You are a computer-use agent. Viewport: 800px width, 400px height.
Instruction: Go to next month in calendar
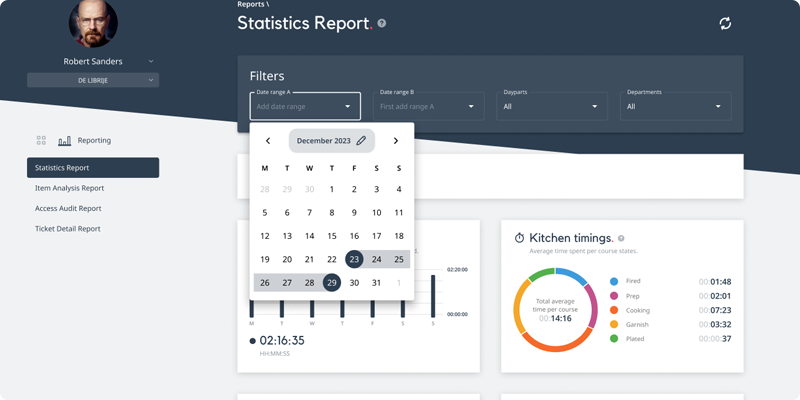pos(395,141)
